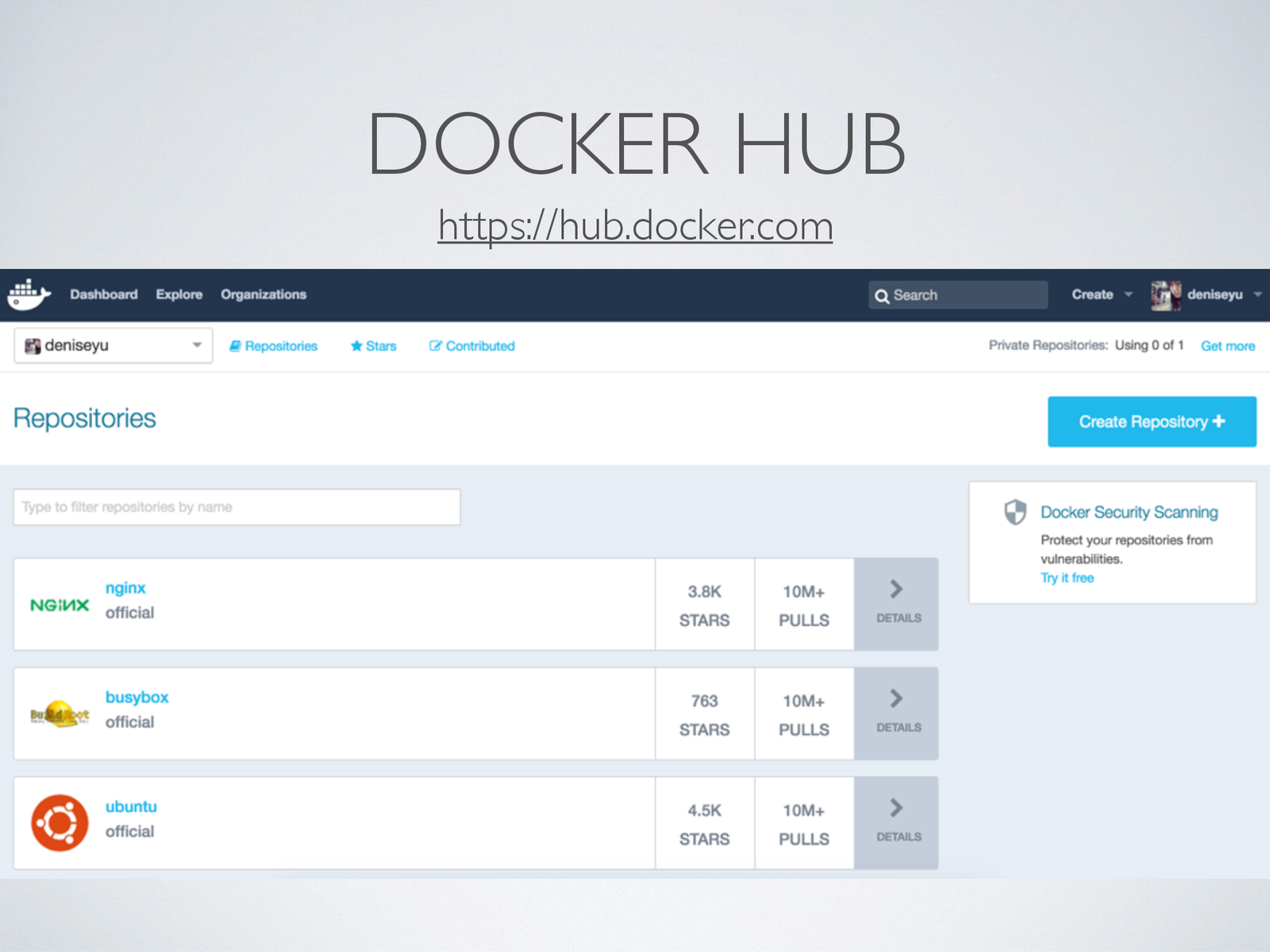This screenshot has height=952, width=1270.
Task: Click the Get more link
Action: (x=1227, y=346)
